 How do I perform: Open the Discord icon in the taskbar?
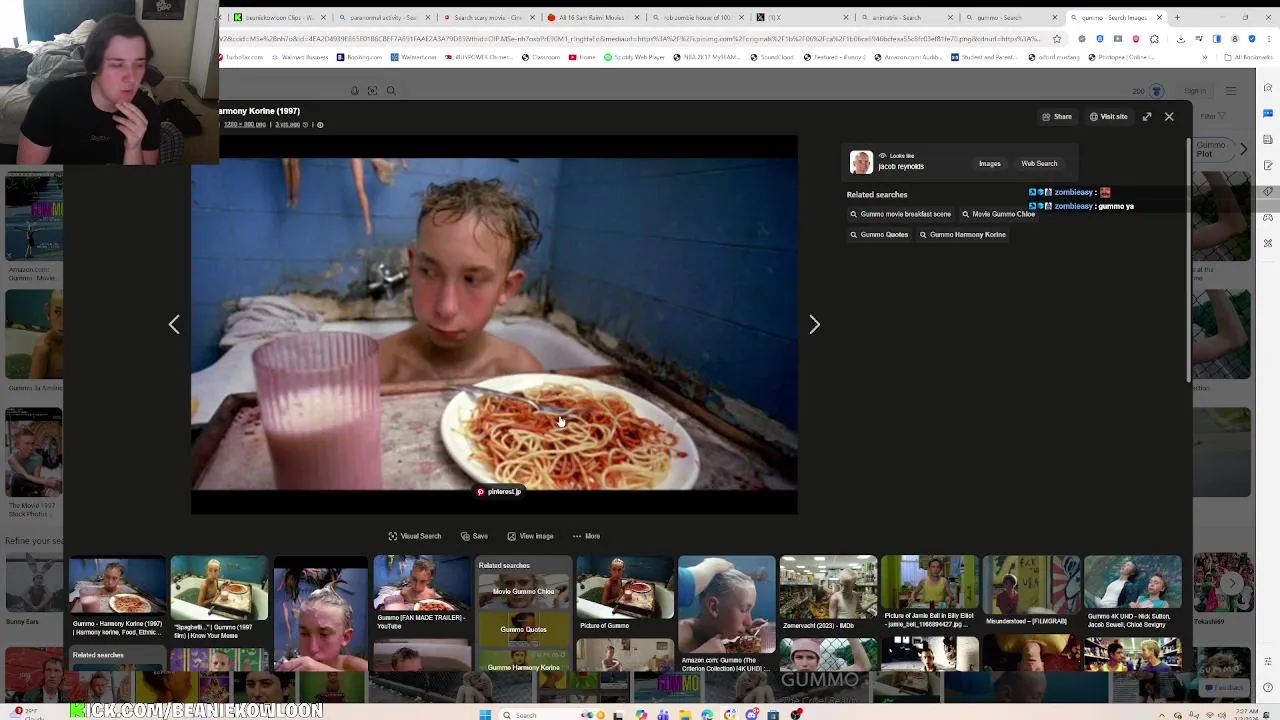click(752, 714)
